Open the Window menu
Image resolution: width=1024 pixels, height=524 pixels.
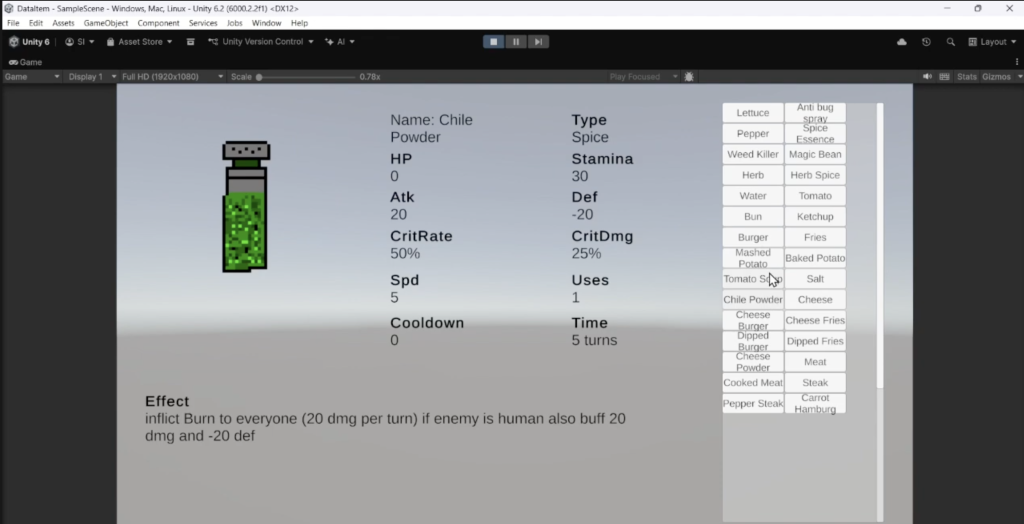click(266, 23)
